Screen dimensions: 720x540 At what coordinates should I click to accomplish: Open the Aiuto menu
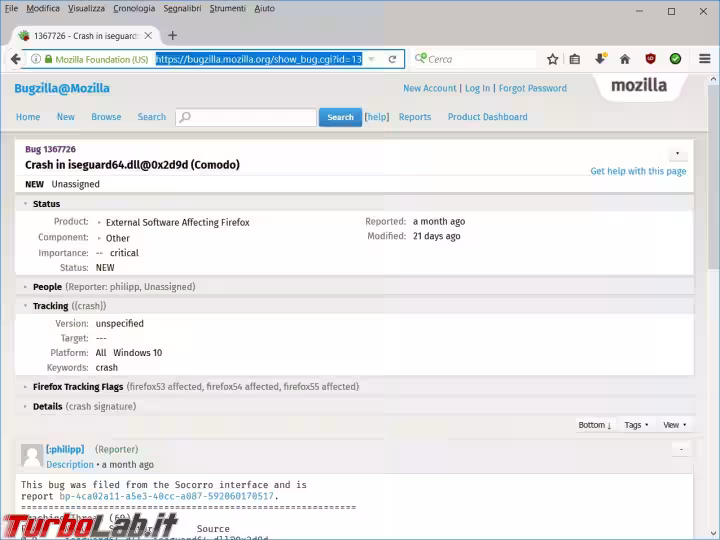(x=264, y=8)
